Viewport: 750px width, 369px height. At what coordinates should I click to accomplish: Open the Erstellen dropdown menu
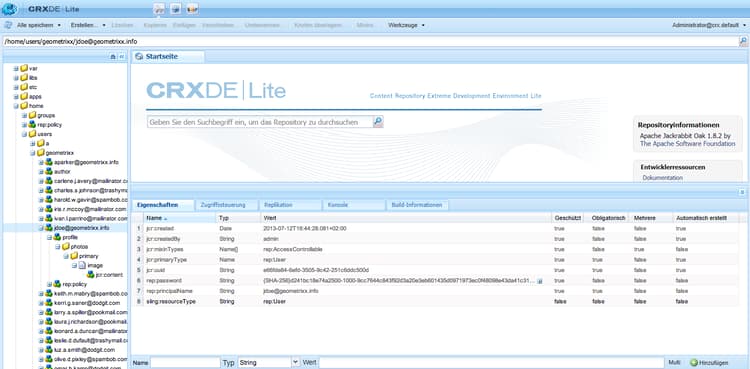pyautogui.click(x=88, y=25)
